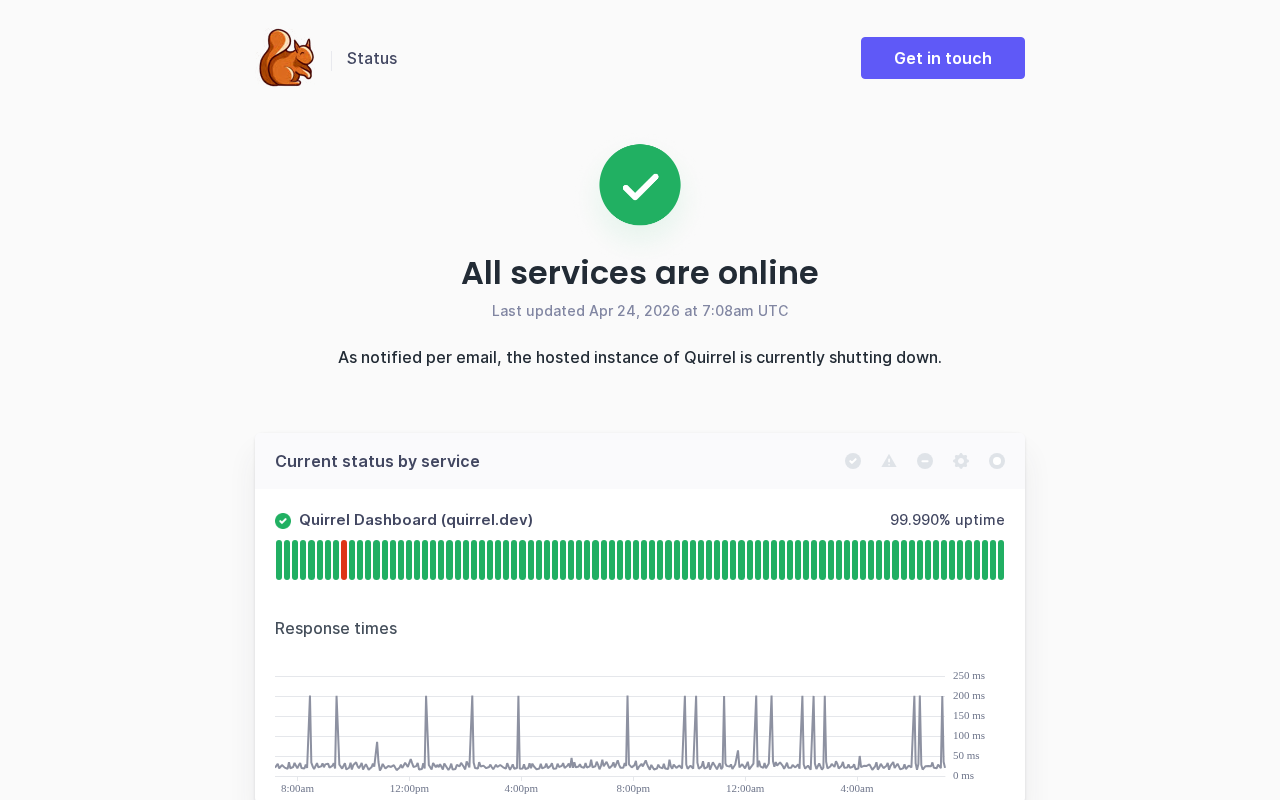Click the leftmost green uptime bar
Image resolution: width=1280 pixels, height=800 pixels.
click(x=279, y=560)
